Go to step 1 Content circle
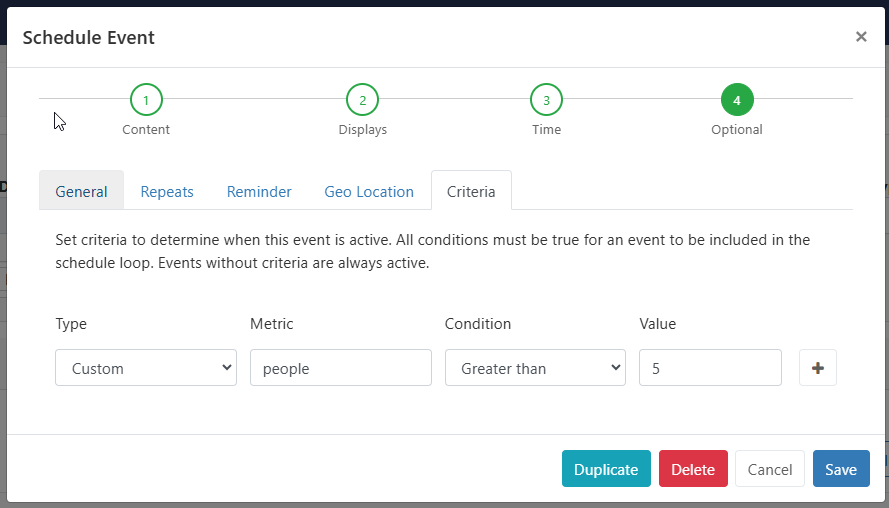889x508 pixels. pyautogui.click(x=146, y=100)
